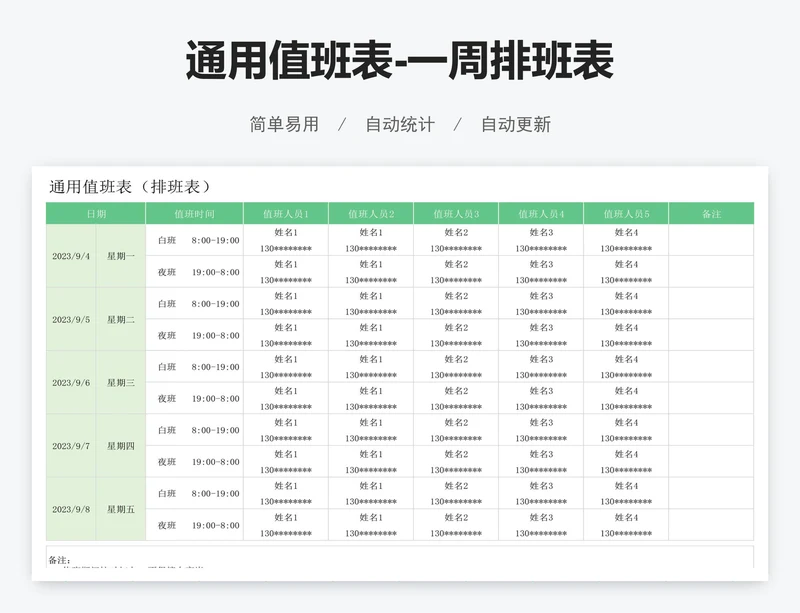Image resolution: width=800 pixels, height=613 pixels.
Task: Select 19:00-8:00 time for 星期五
Action: point(215,525)
